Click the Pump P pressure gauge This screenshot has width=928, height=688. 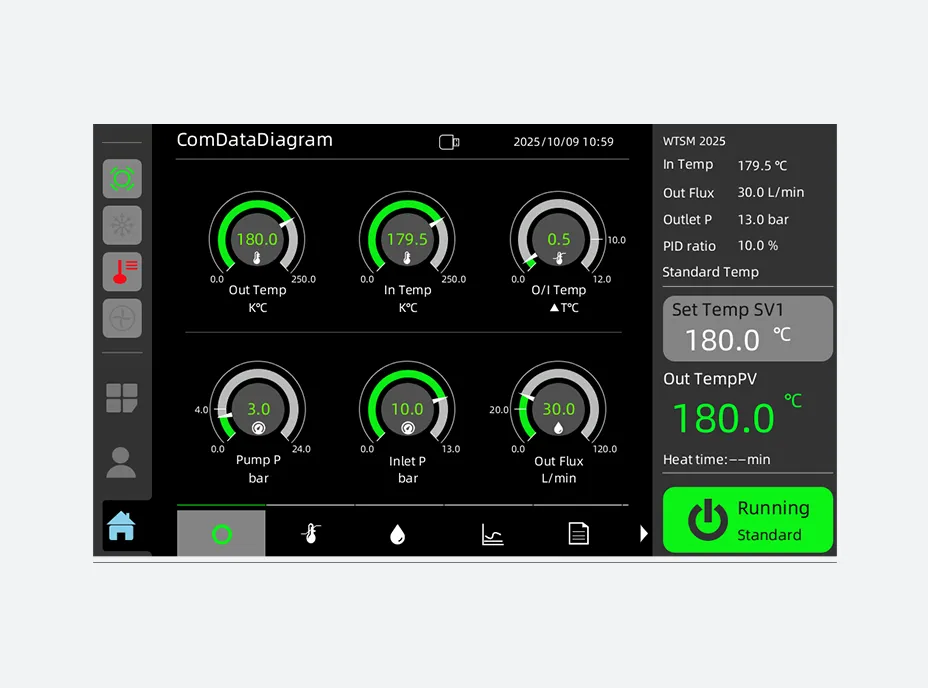tap(258, 410)
